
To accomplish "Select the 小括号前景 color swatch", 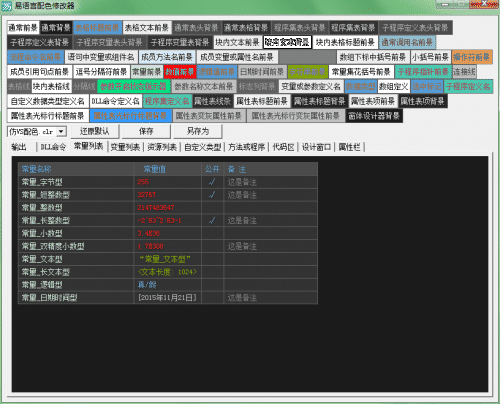I will click(x=430, y=57).
